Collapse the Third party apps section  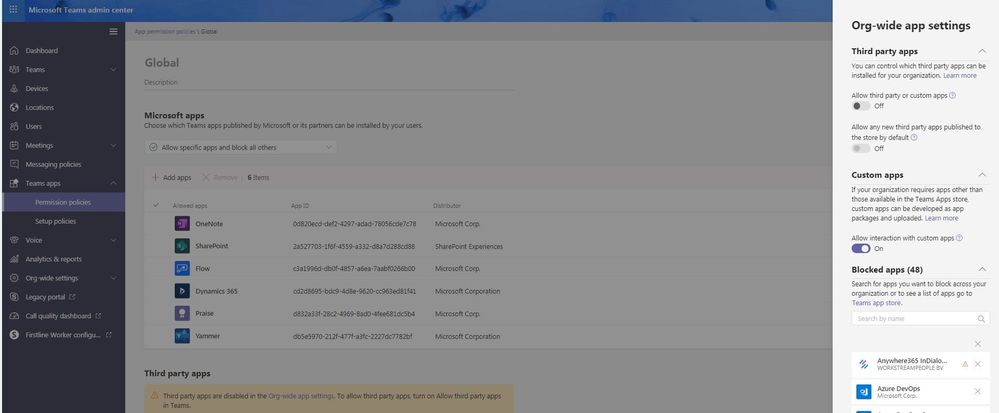[x=982, y=51]
